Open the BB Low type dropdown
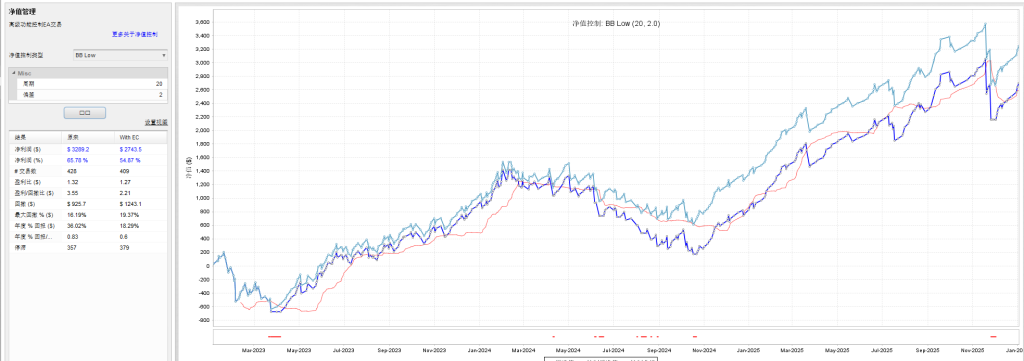Image resolution: width=1024 pixels, height=361 pixels. 120,55
